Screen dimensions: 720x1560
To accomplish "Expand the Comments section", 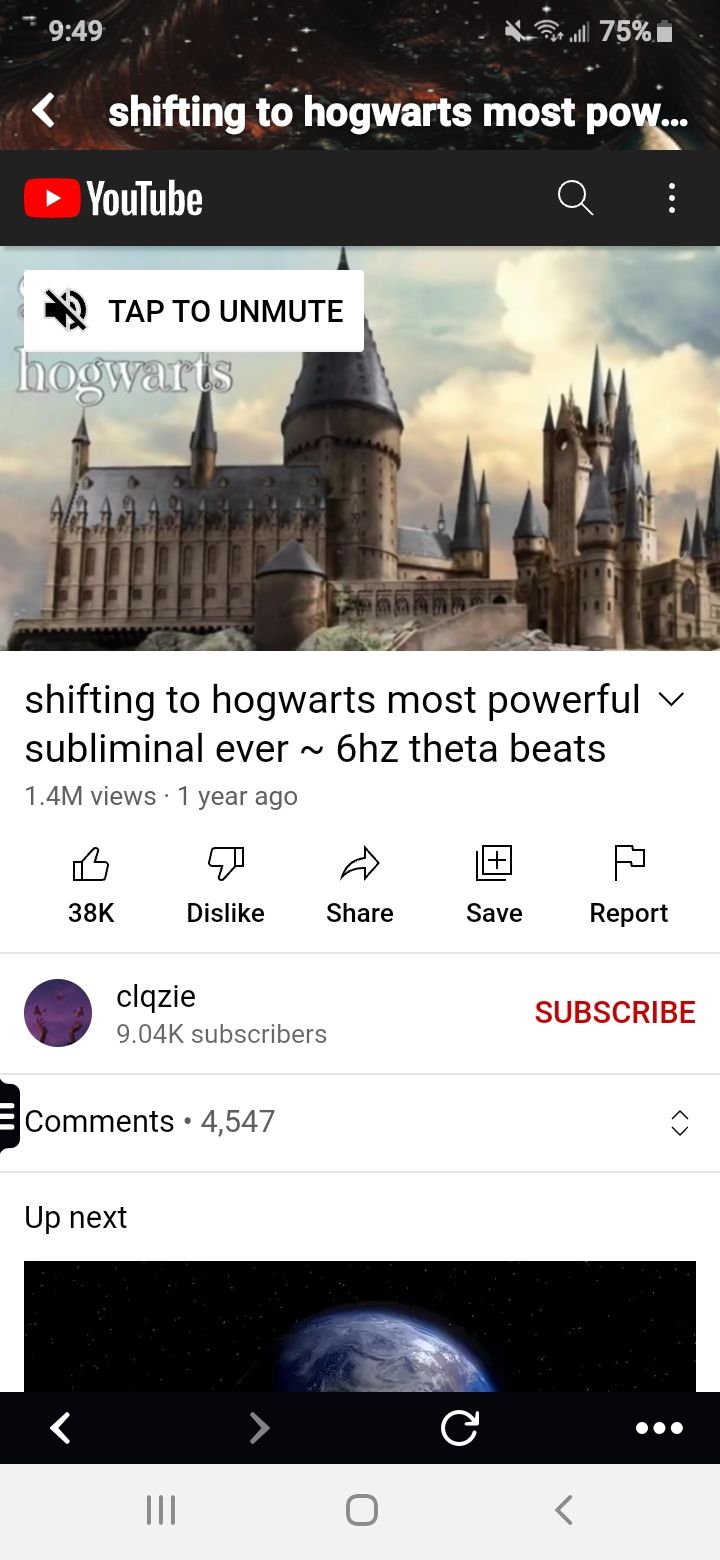I will pos(360,1122).
